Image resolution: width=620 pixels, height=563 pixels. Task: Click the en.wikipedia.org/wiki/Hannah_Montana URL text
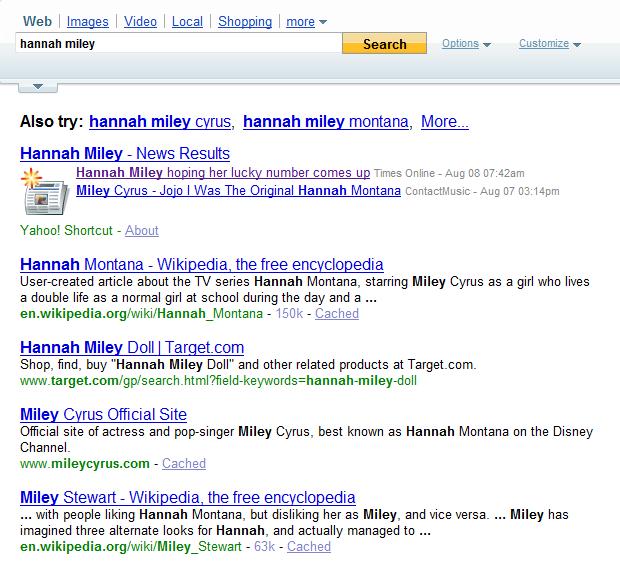(141, 314)
